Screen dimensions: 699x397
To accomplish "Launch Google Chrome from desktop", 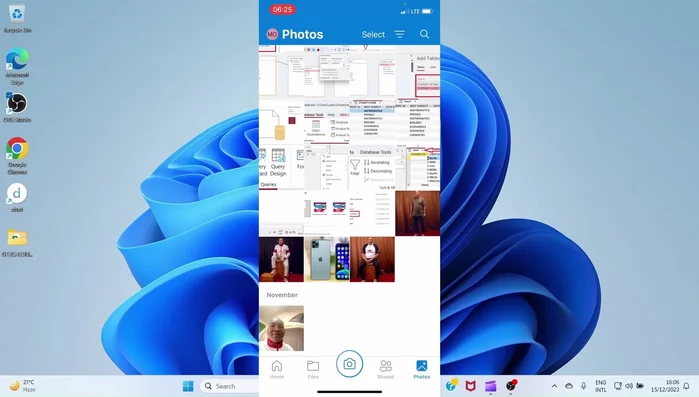I will pyautogui.click(x=17, y=156).
